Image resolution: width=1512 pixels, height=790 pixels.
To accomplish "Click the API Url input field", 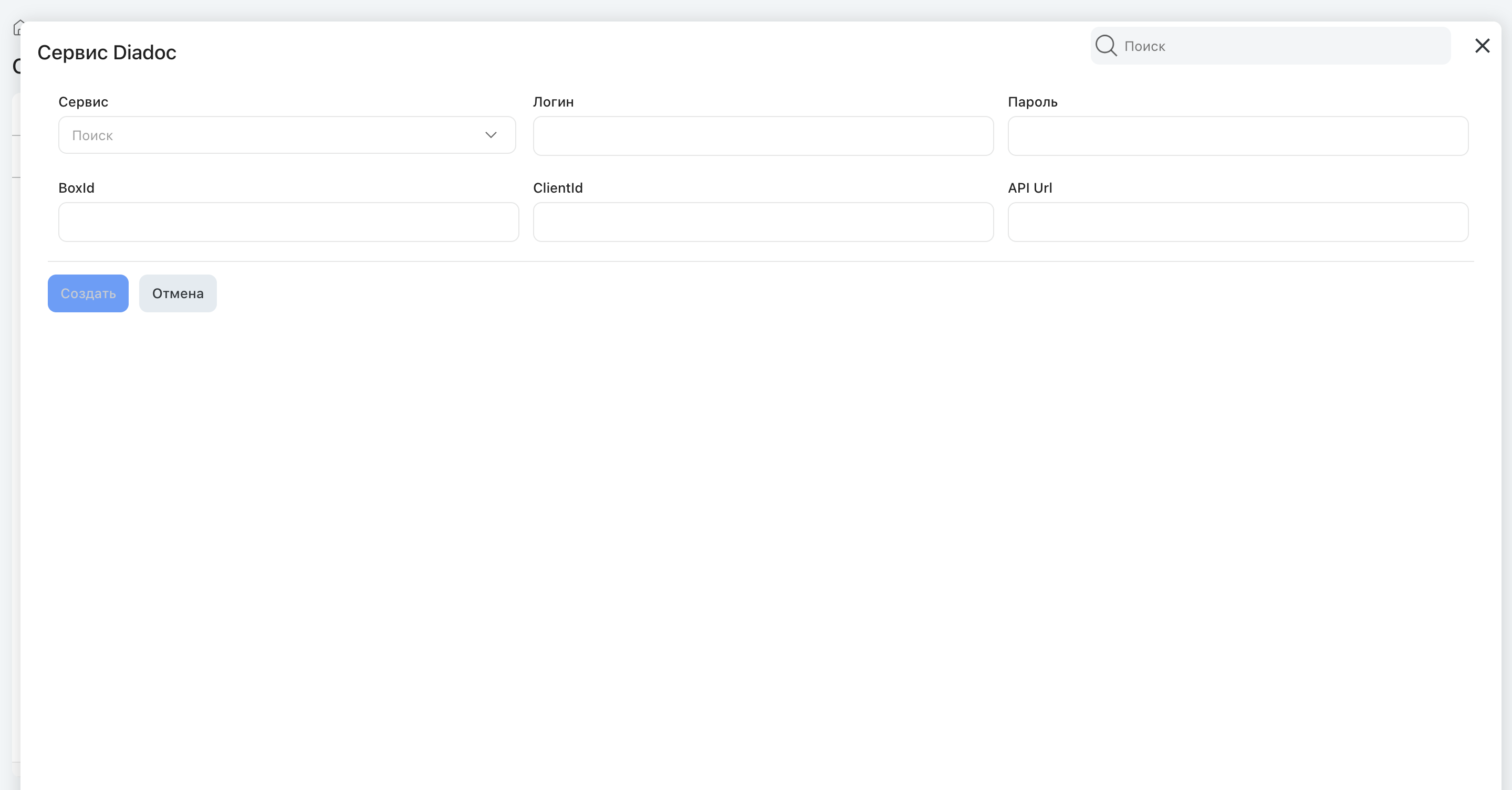I will 1238,222.
